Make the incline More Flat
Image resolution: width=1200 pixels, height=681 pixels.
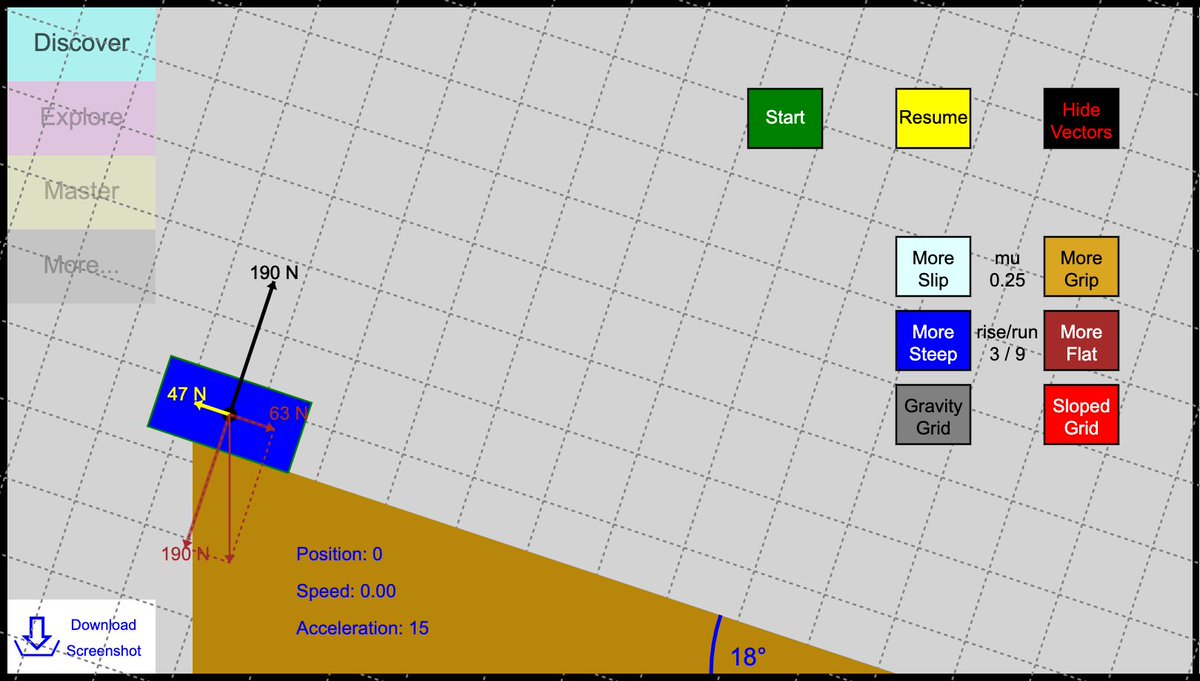pos(1081,341)
